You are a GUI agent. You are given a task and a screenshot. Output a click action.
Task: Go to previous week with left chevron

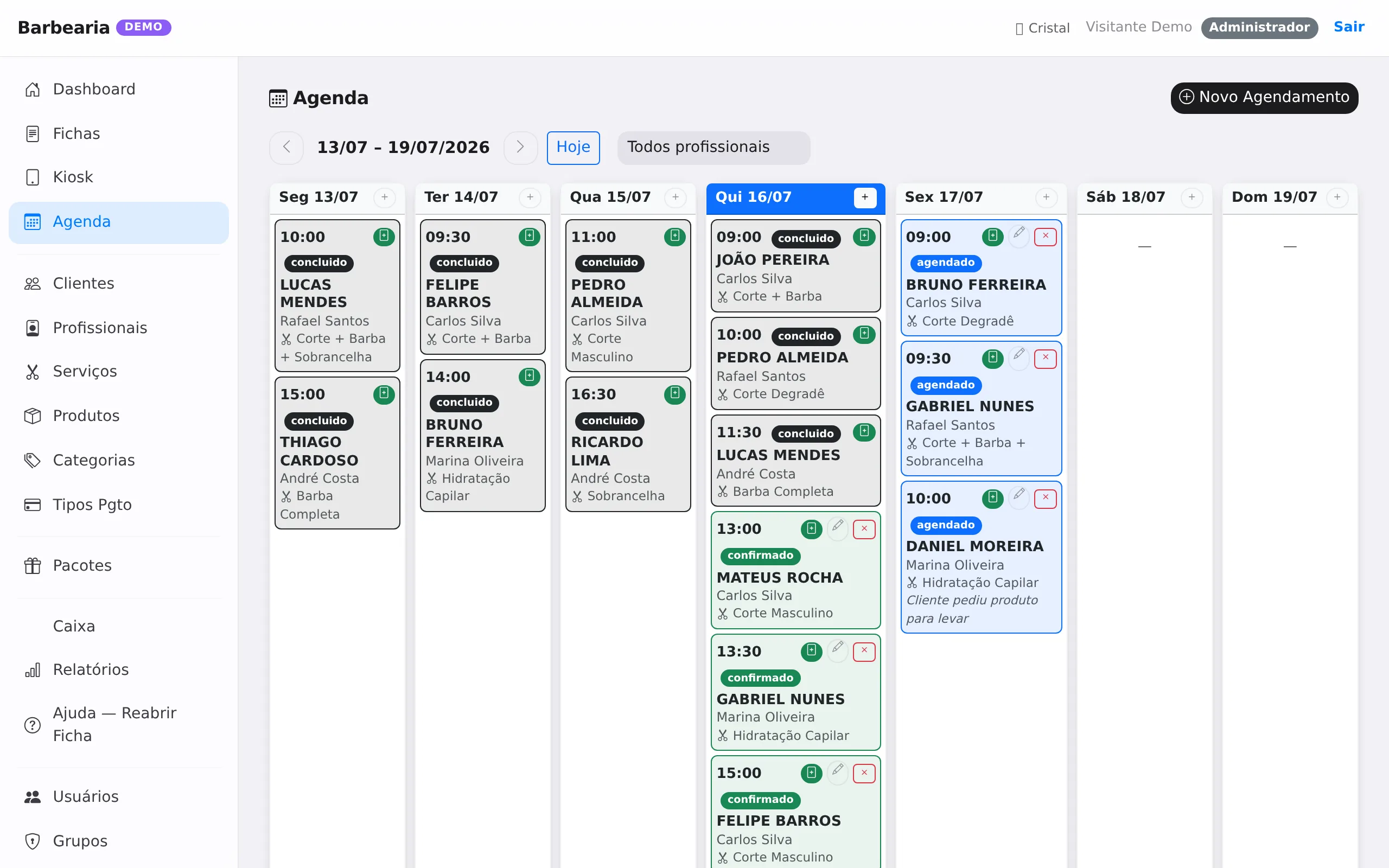click(x=286, y=148)
